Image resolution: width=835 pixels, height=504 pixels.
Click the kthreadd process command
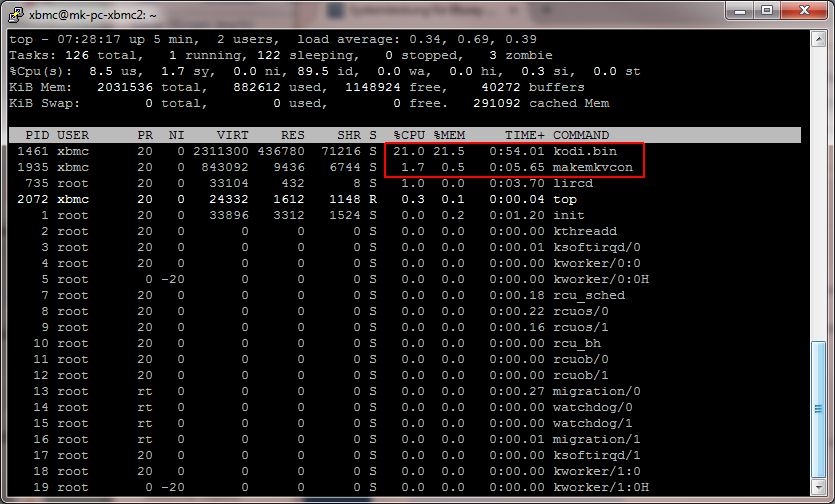(x=585, y=231)
